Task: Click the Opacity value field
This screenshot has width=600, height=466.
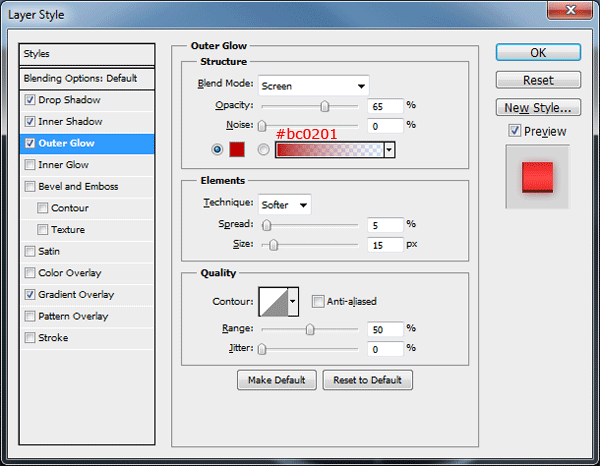Action: point(385,106)
